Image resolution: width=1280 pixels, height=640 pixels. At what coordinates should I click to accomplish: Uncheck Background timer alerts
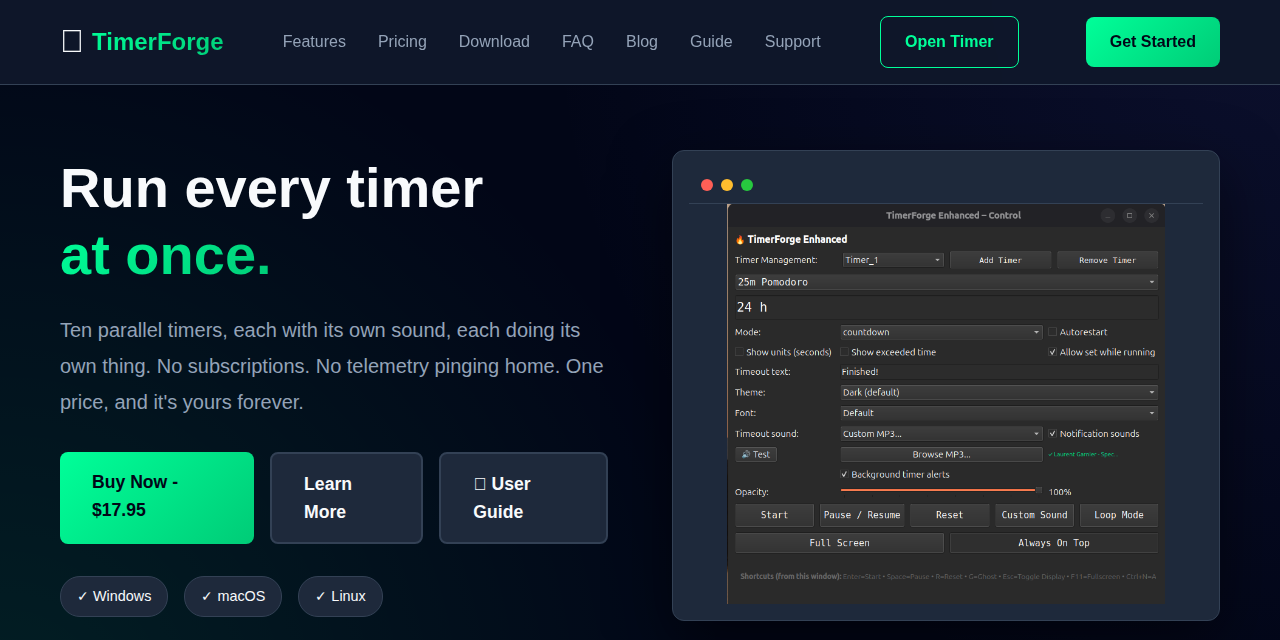pyautogui.click(x=844, y=474)
